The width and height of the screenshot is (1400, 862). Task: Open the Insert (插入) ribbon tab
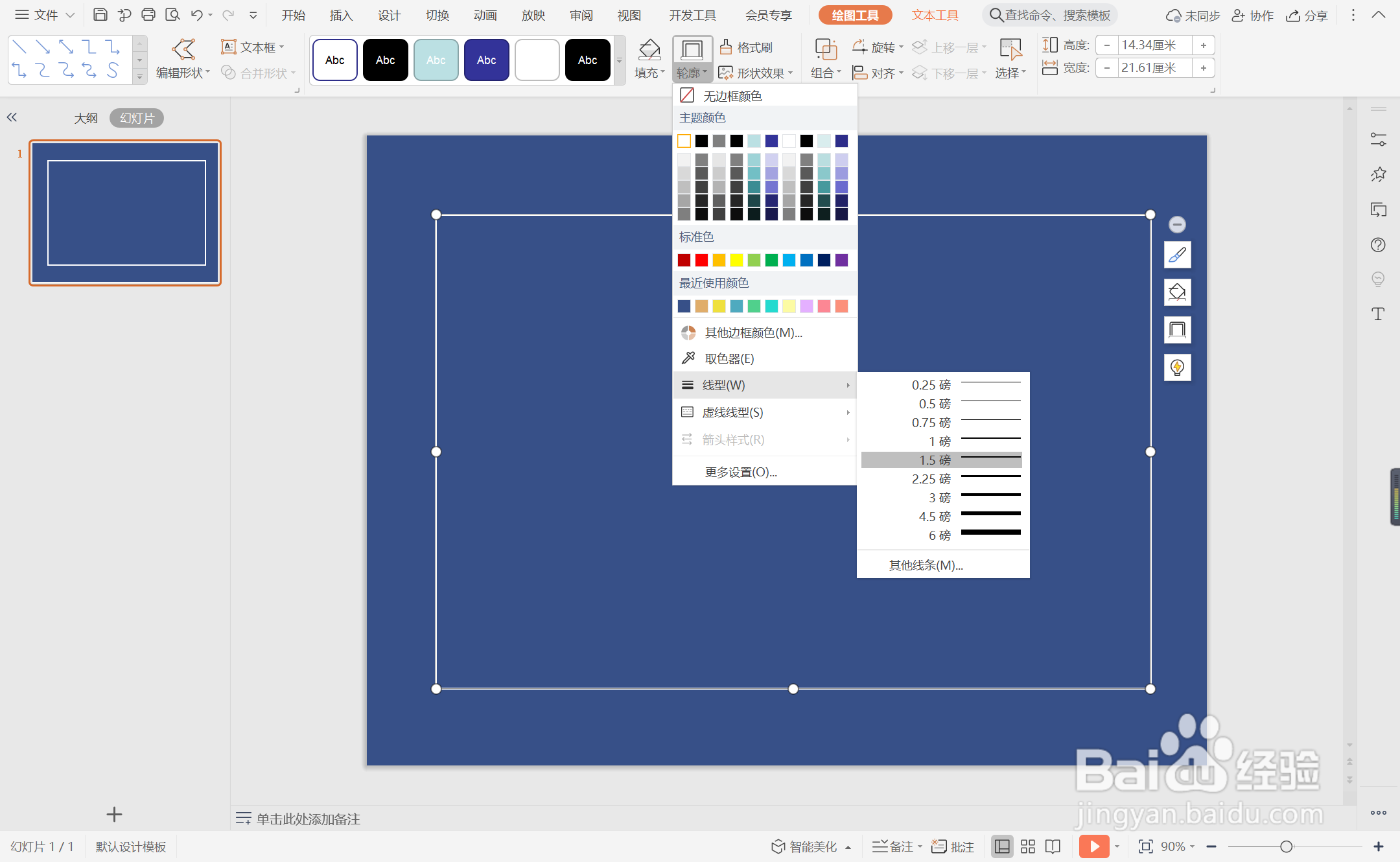pyautogui.click(x=341, y=15)
